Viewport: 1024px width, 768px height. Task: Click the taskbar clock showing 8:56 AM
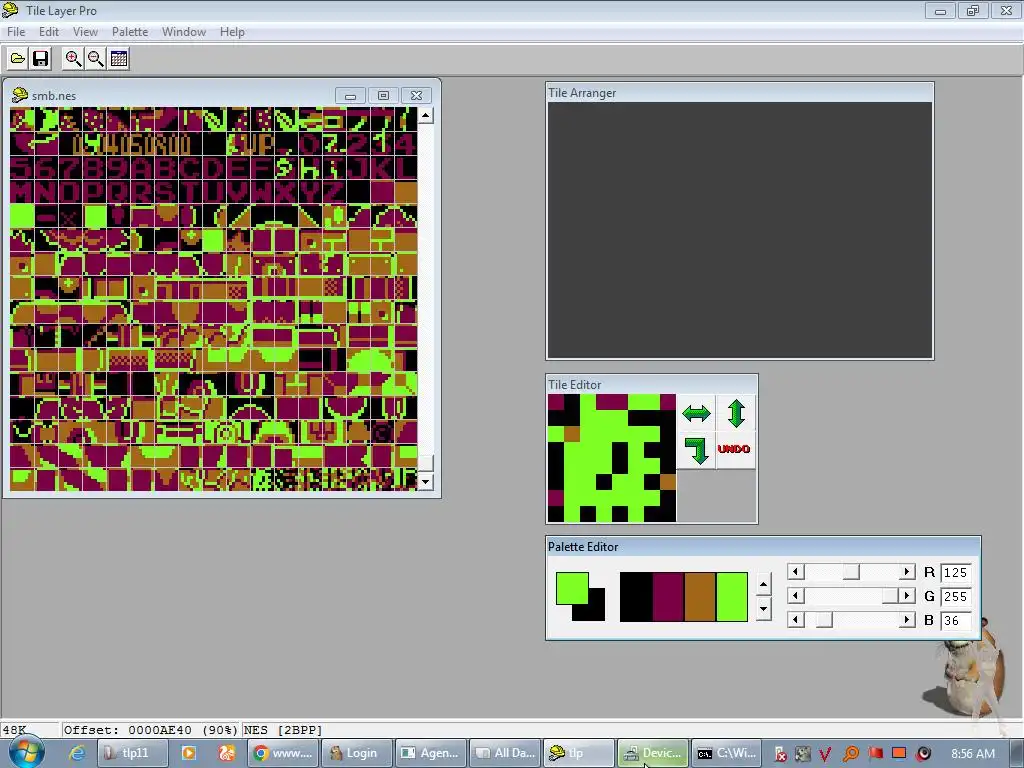click(x=973, y=754)
